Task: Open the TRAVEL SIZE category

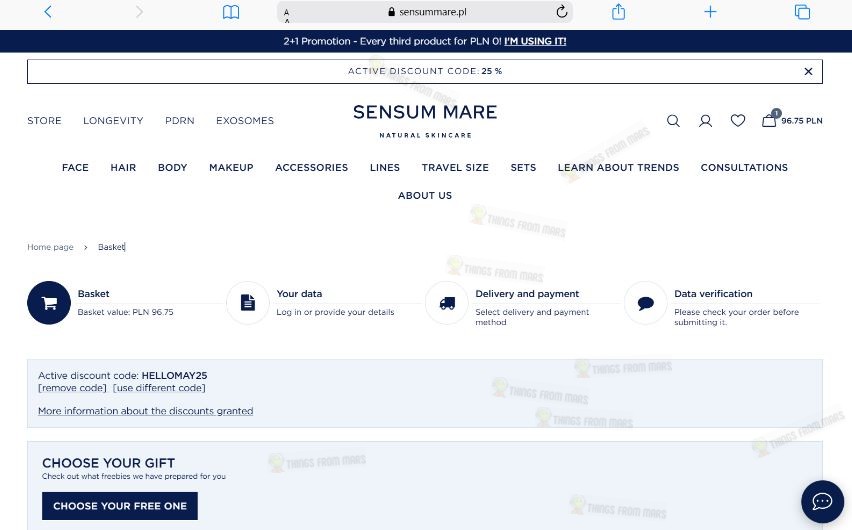Action: pos(455,167)
